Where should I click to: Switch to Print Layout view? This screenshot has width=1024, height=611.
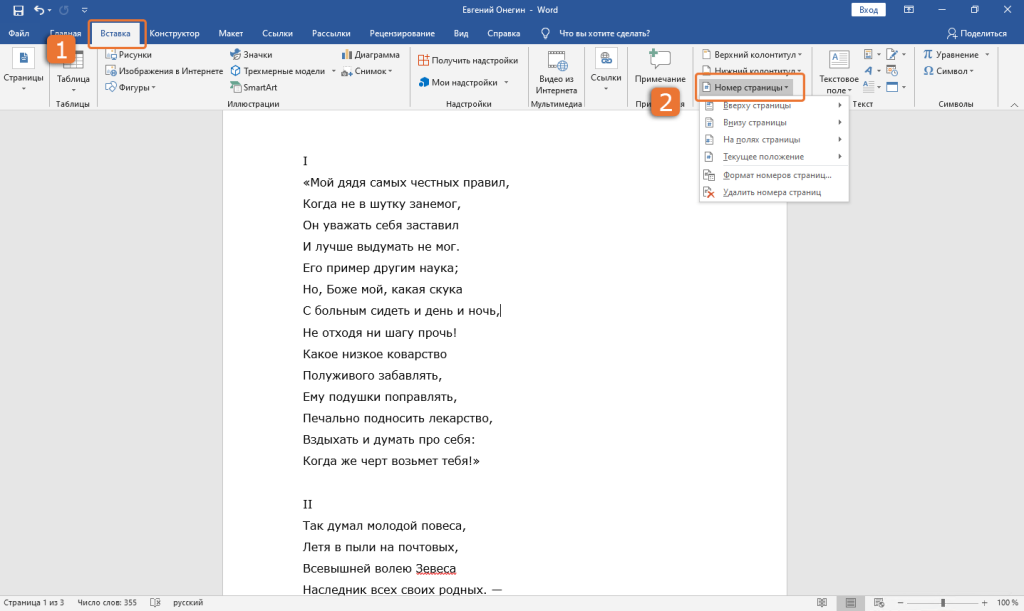(850, 603)
